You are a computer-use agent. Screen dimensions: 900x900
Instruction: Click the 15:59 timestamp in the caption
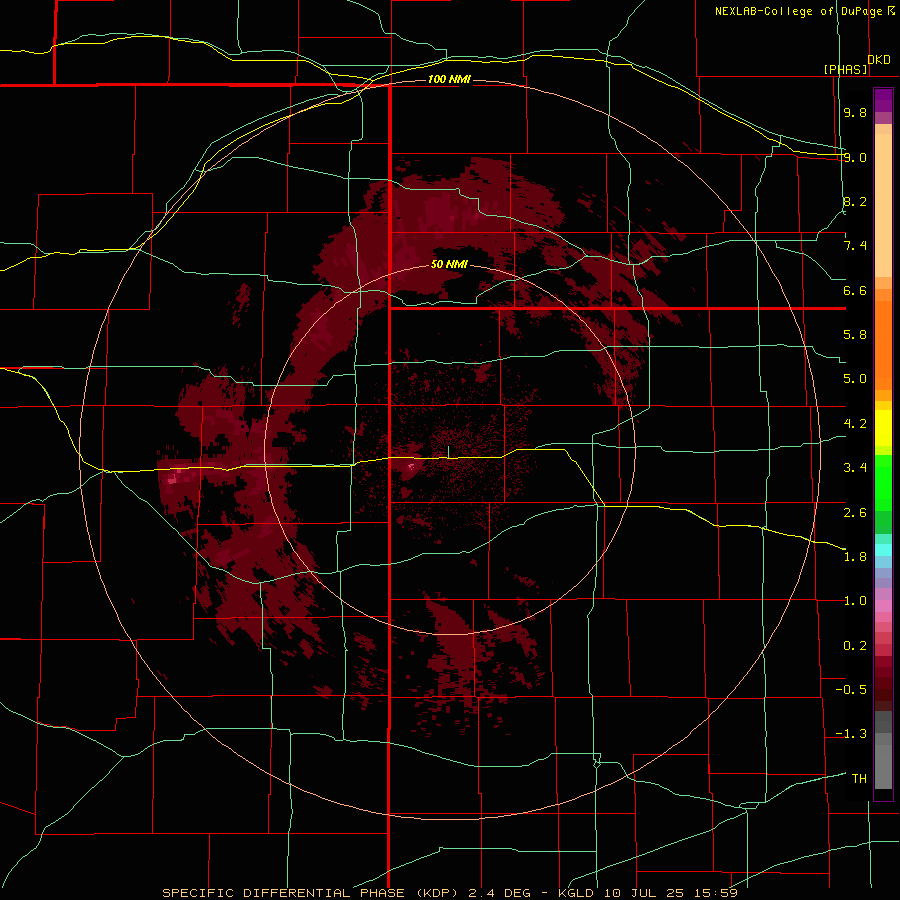718,893
